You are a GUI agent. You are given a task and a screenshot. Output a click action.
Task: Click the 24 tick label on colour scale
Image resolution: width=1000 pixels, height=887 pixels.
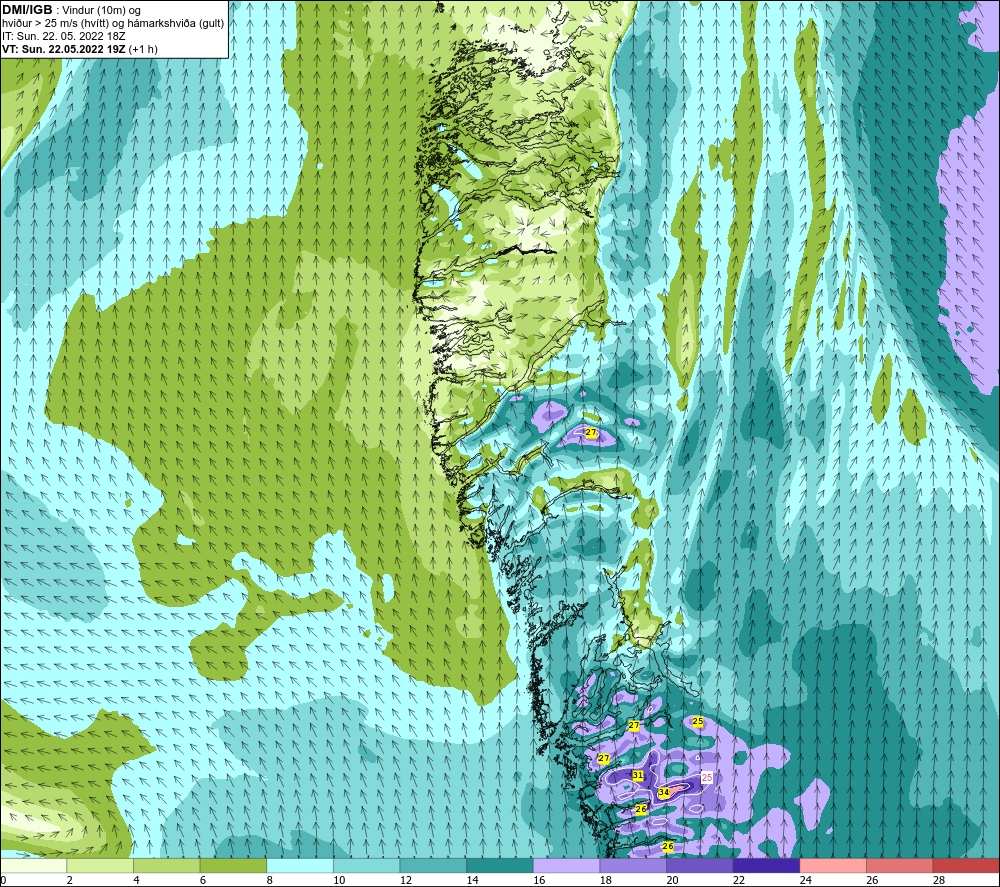(x=805, y=880)
